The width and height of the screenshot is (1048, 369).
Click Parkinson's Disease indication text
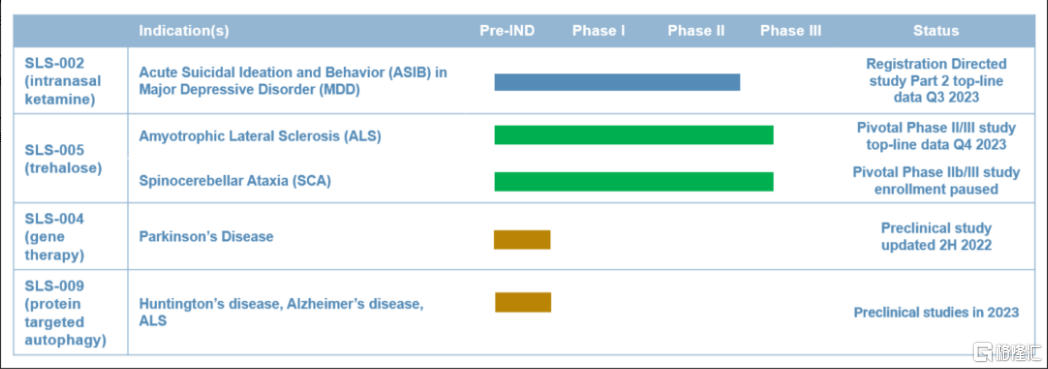(206, 237)
